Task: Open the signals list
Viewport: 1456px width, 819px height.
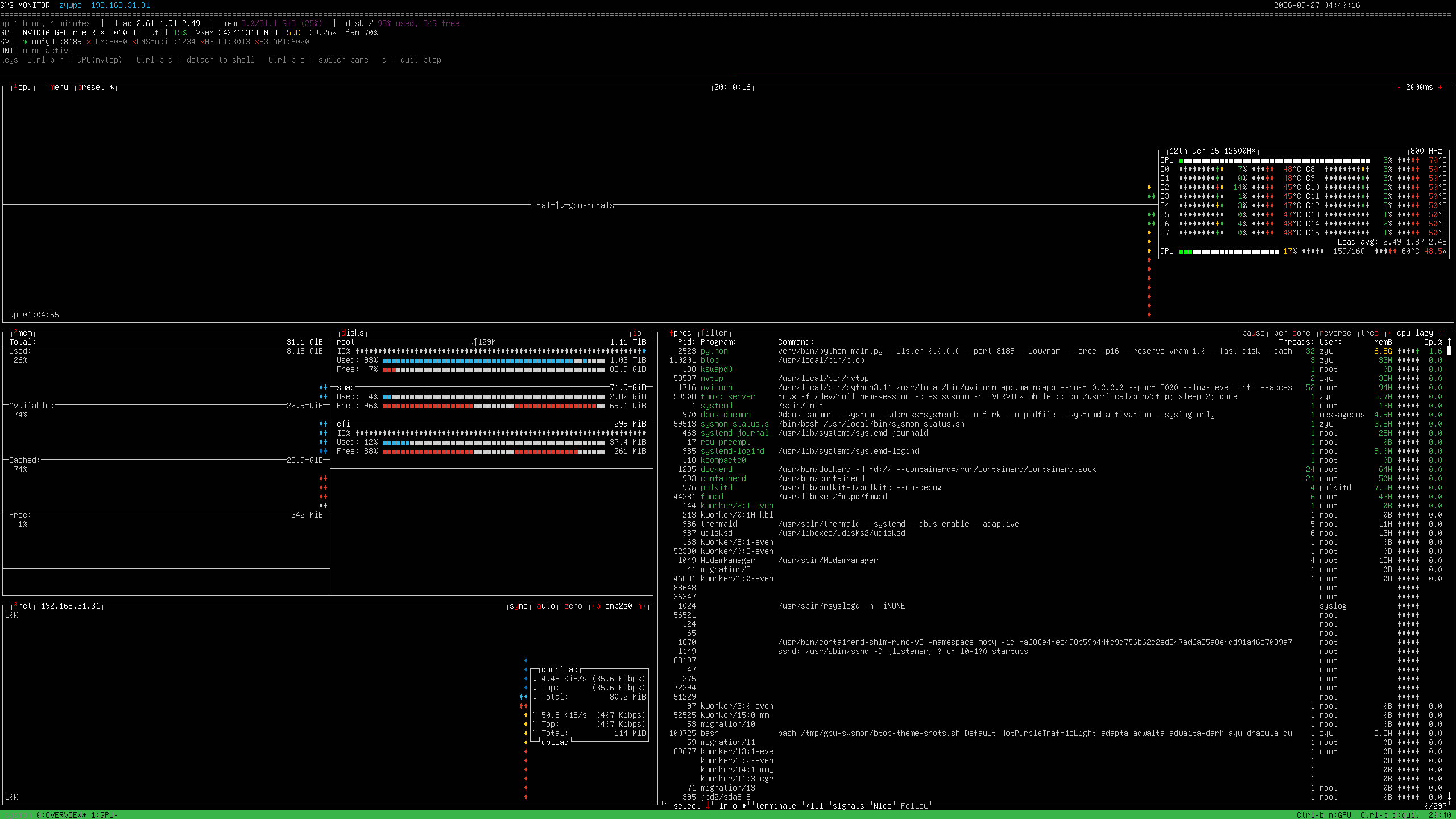Action: pyautogui.click(x=849, y=806)
